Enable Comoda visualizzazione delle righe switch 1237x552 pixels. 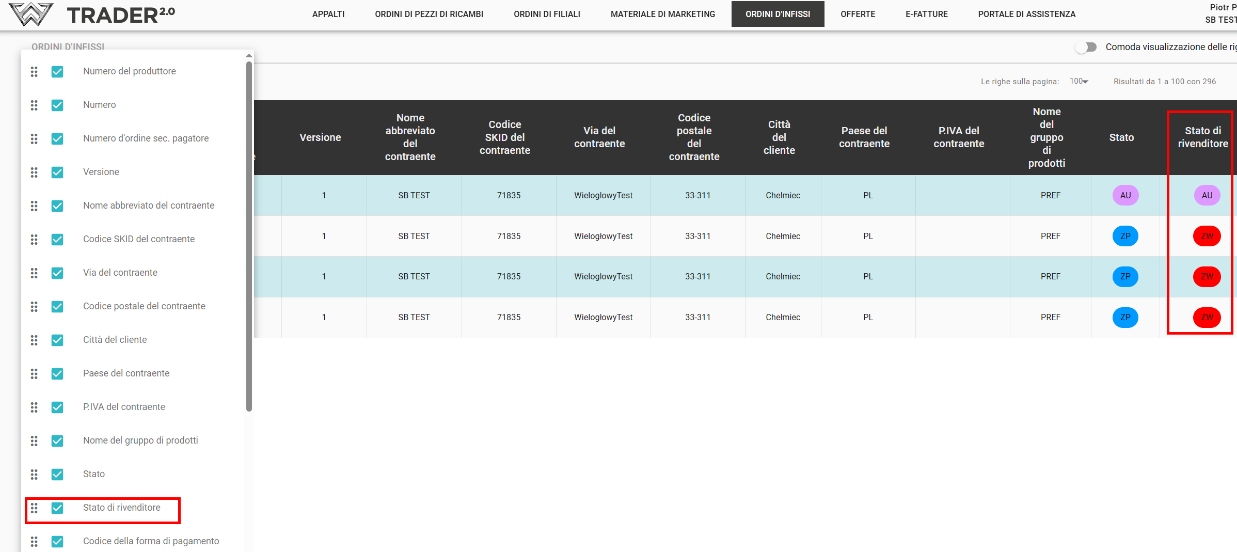tap(1085, 47)
